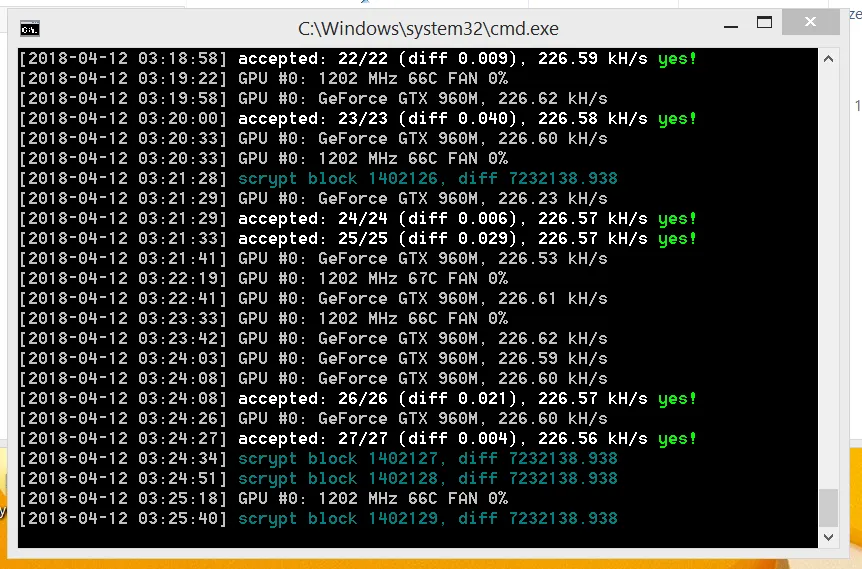
Task: Click the line showing 226.23 kH/s
Action: pyautogui.click(x=313, y=198)
